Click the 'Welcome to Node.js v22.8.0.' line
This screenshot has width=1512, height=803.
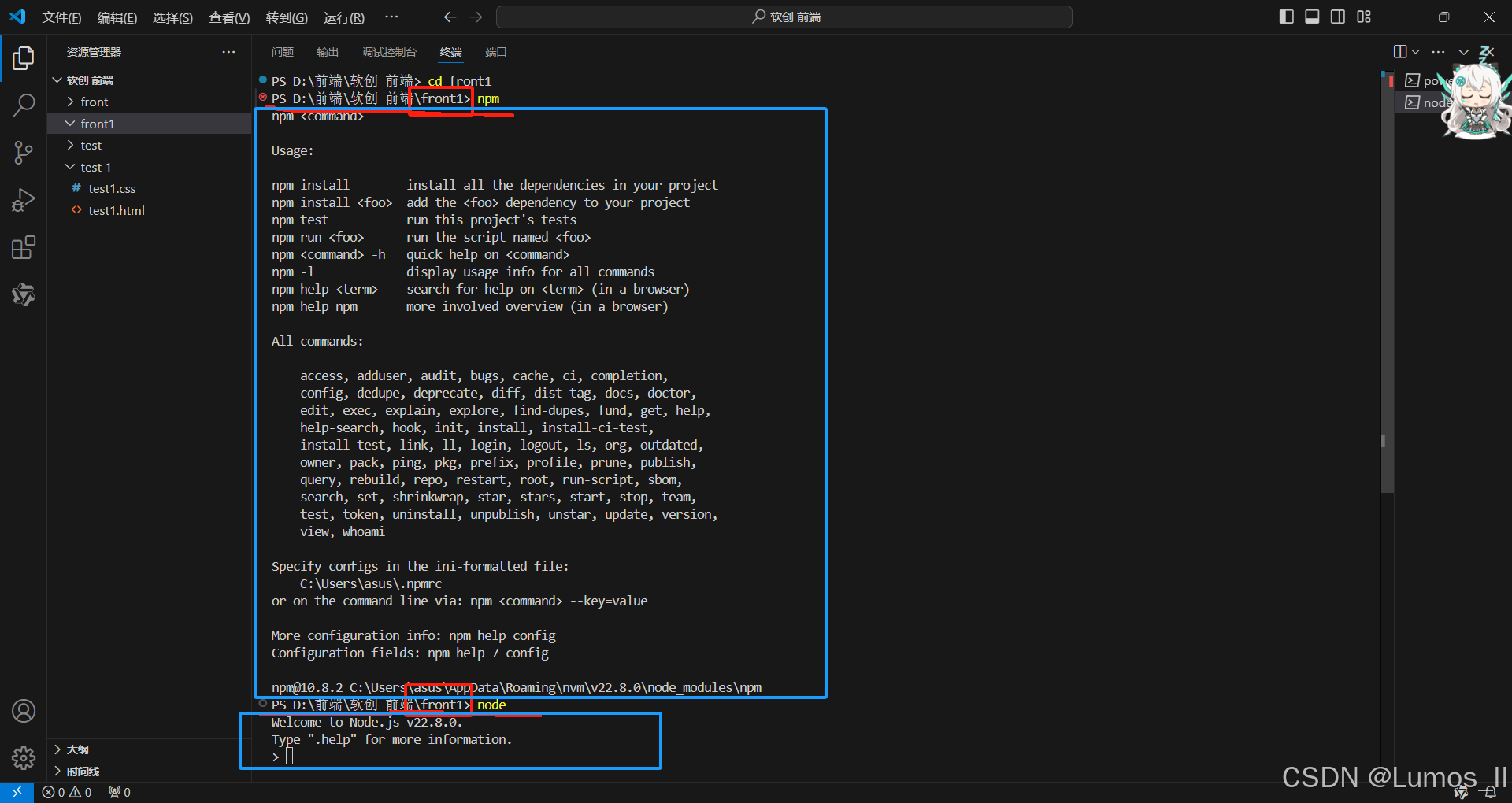click(366, 722)
